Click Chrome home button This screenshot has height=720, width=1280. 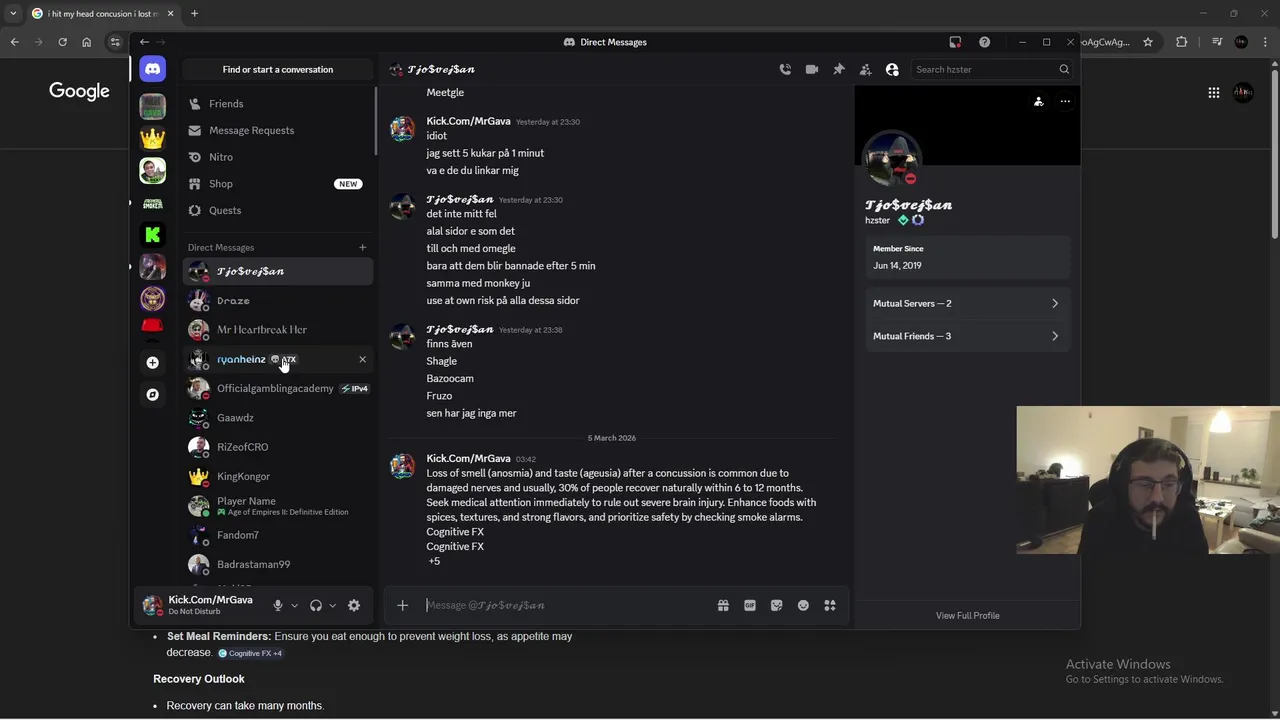86,42
